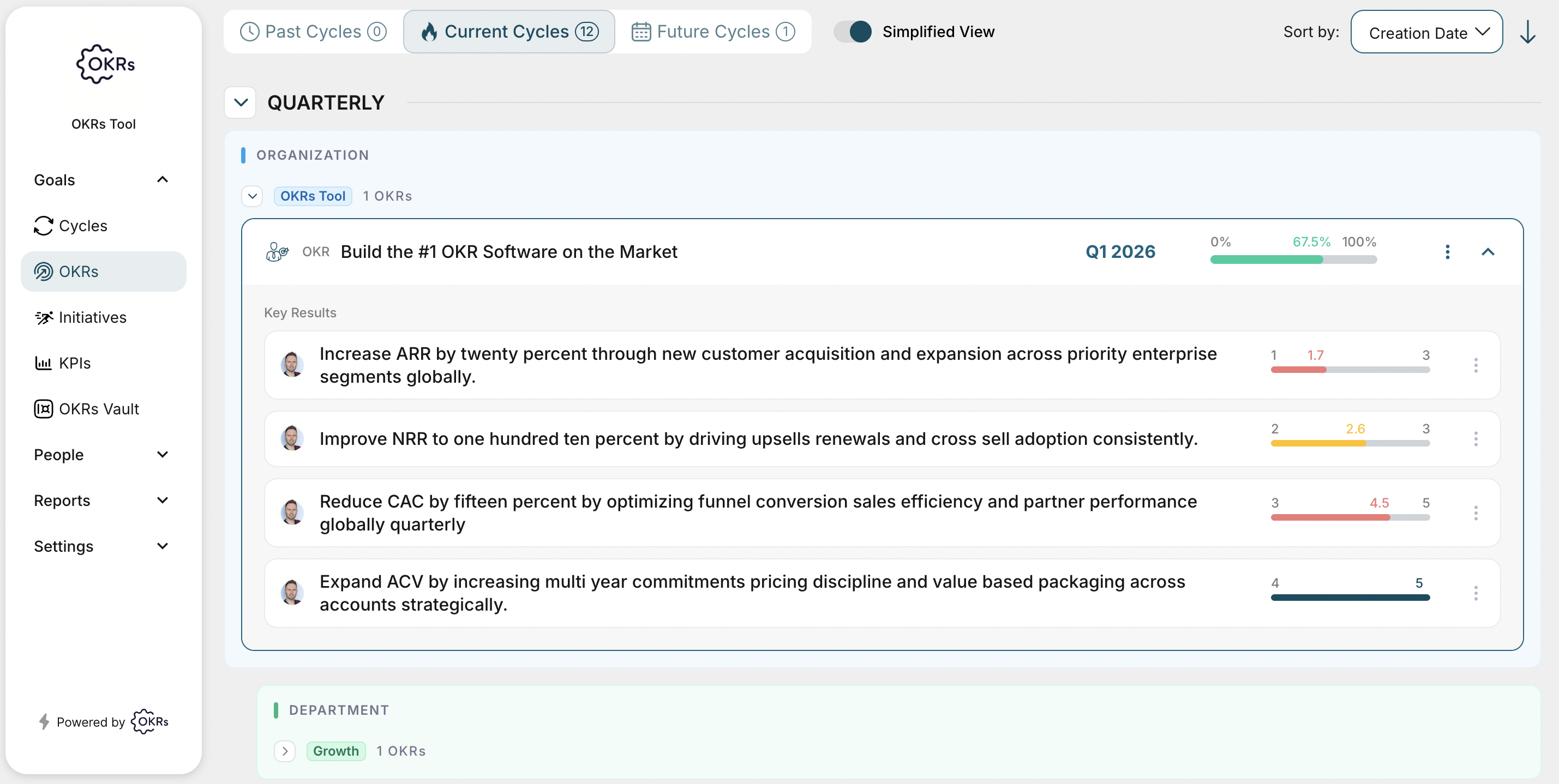Switch to Past Cycles tab
This screenshot has height=784, width=1559.
[x=313, y=32]
